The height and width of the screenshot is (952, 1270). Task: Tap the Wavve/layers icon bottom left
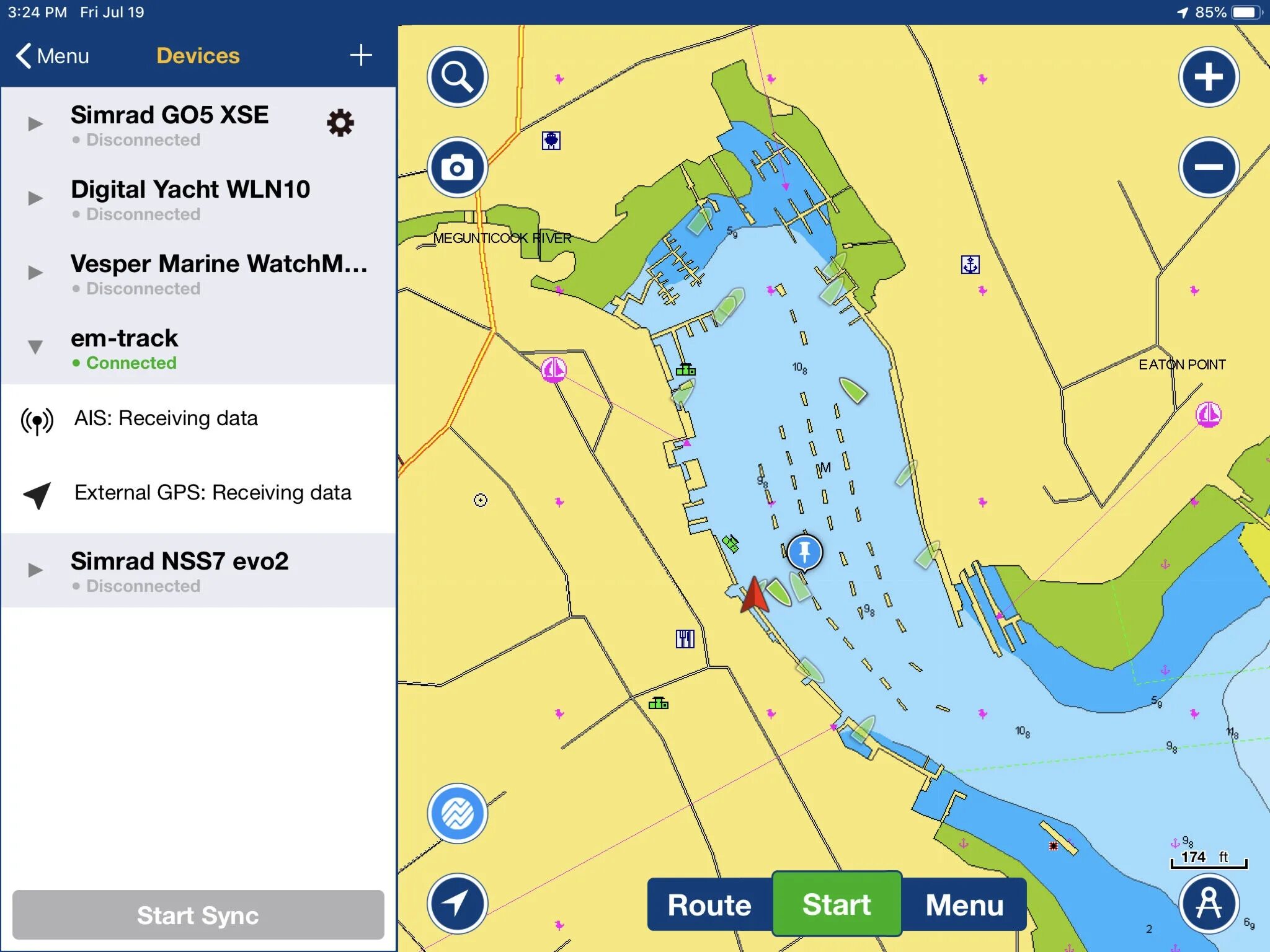(457, 814)
